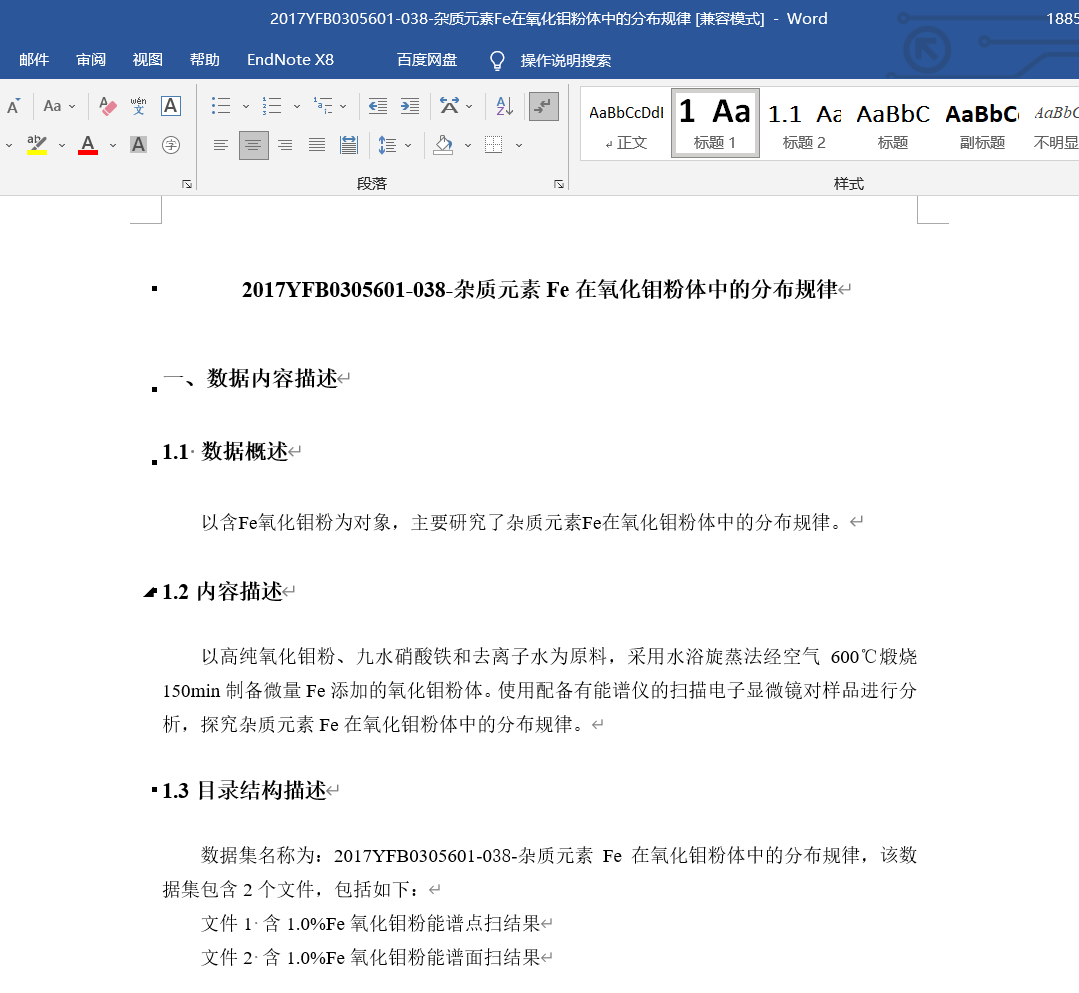The image size is (1079, 993).
Task: Open the 审阅 (Review) tab
Action: click(91, 60)
